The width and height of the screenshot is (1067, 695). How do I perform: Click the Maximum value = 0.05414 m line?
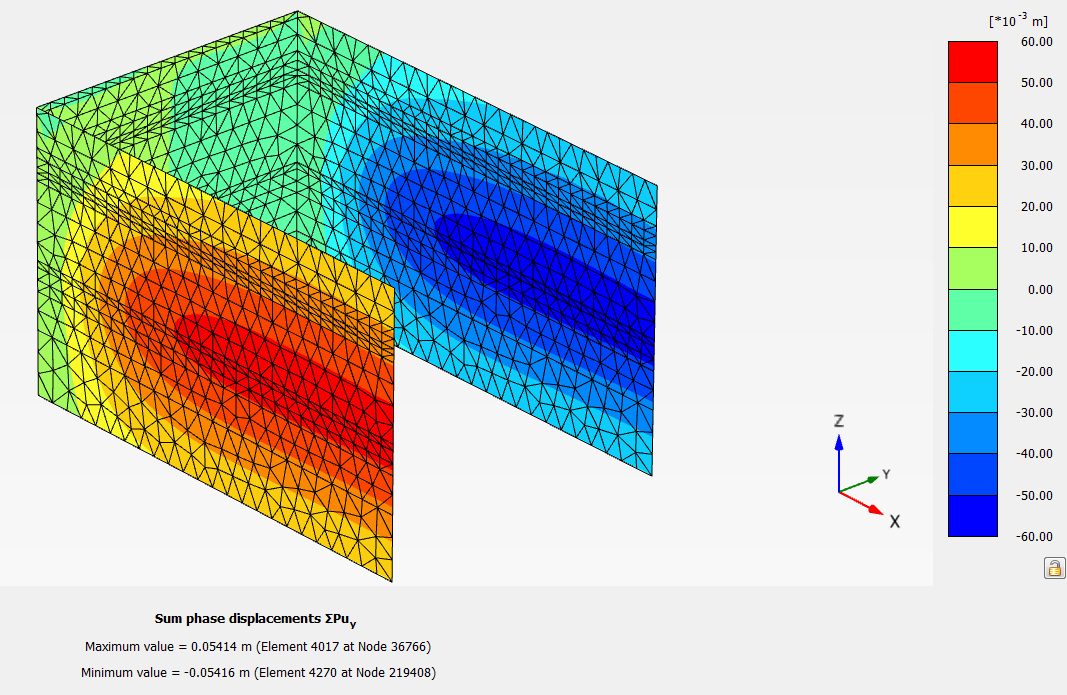[258, 647]
